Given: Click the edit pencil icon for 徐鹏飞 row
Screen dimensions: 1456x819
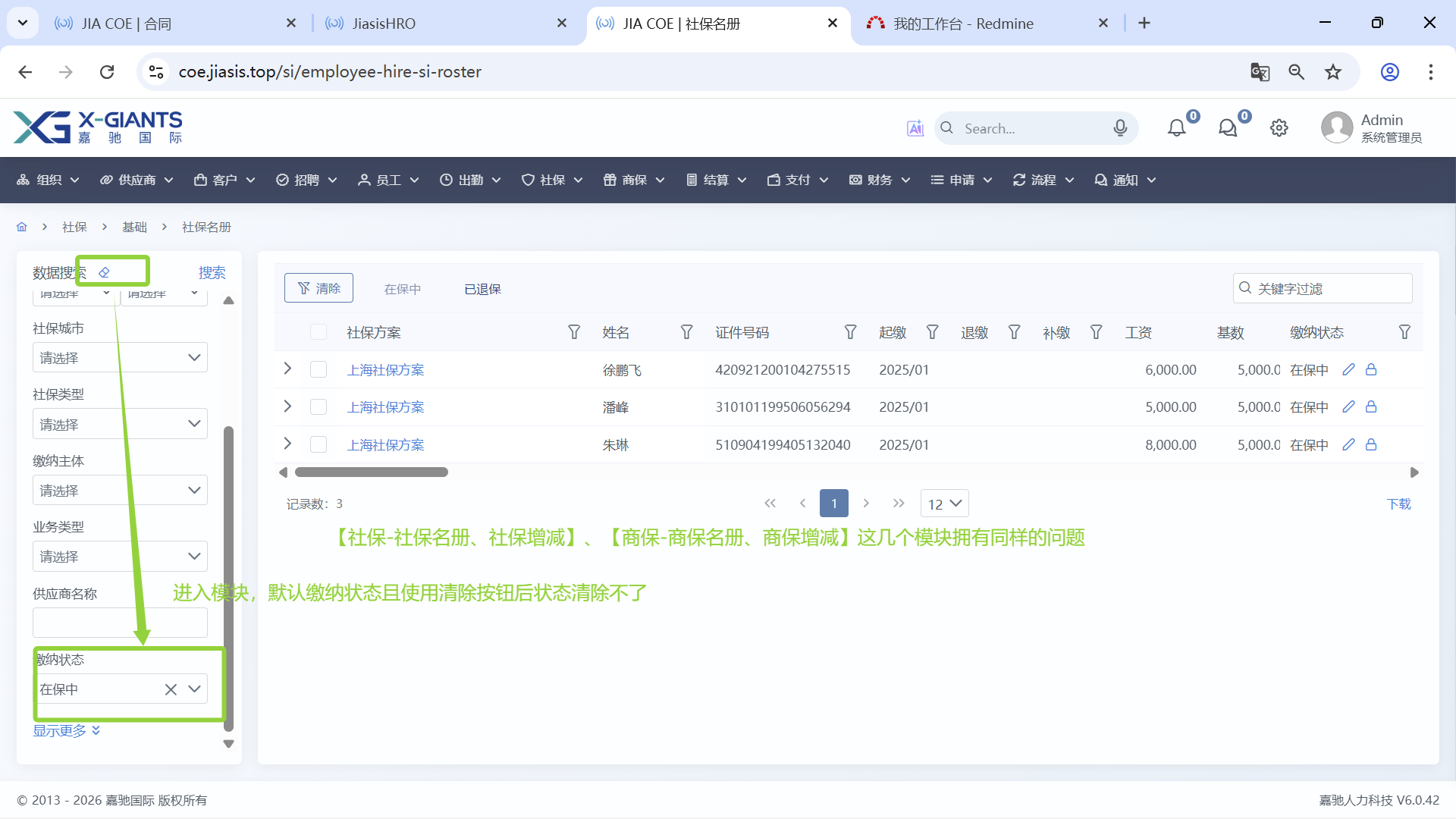Looking at the screenshot, I should click(1348, 370).
